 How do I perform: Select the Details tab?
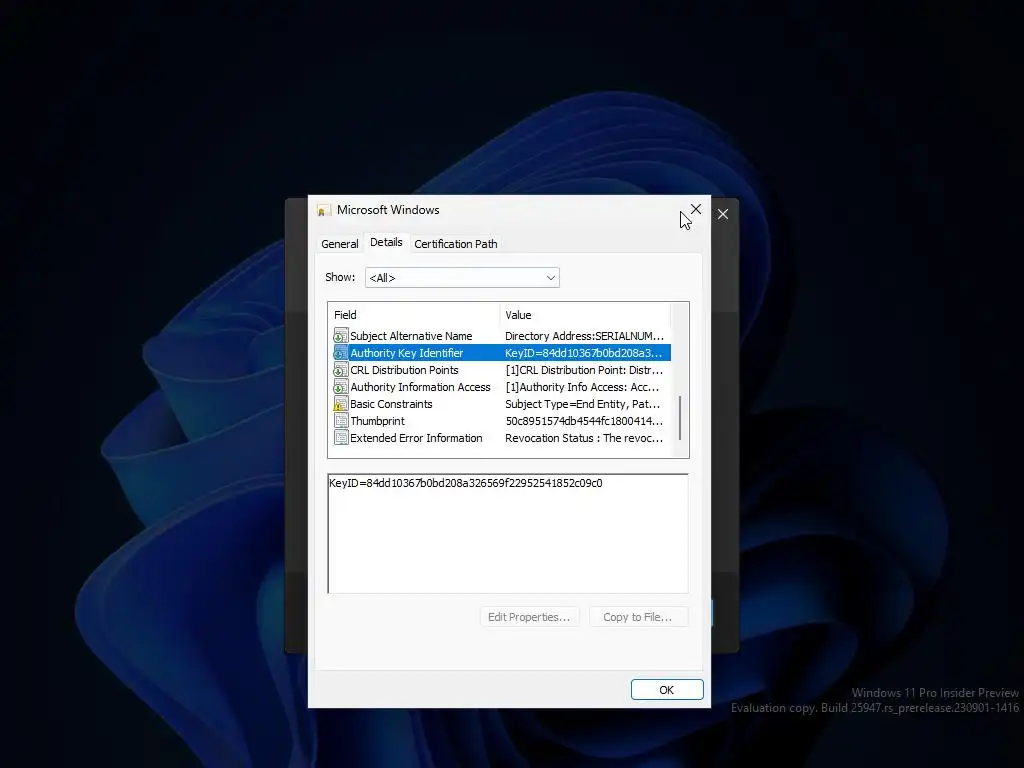[386, 242]
